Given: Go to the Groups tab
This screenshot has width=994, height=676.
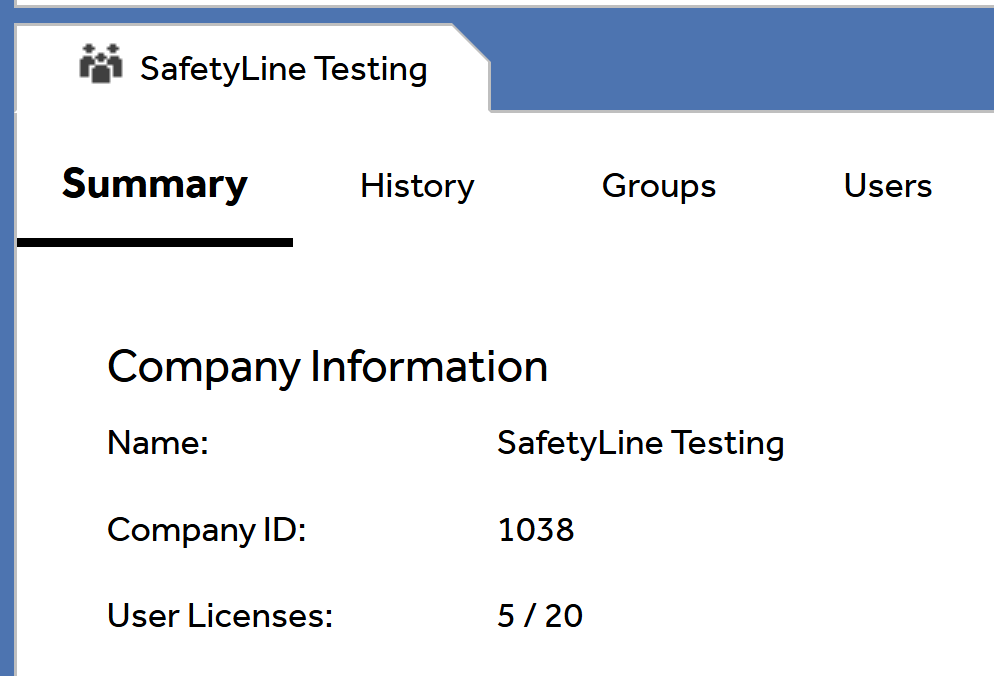Looking at the screenshot, I should [x=659, y=186].
